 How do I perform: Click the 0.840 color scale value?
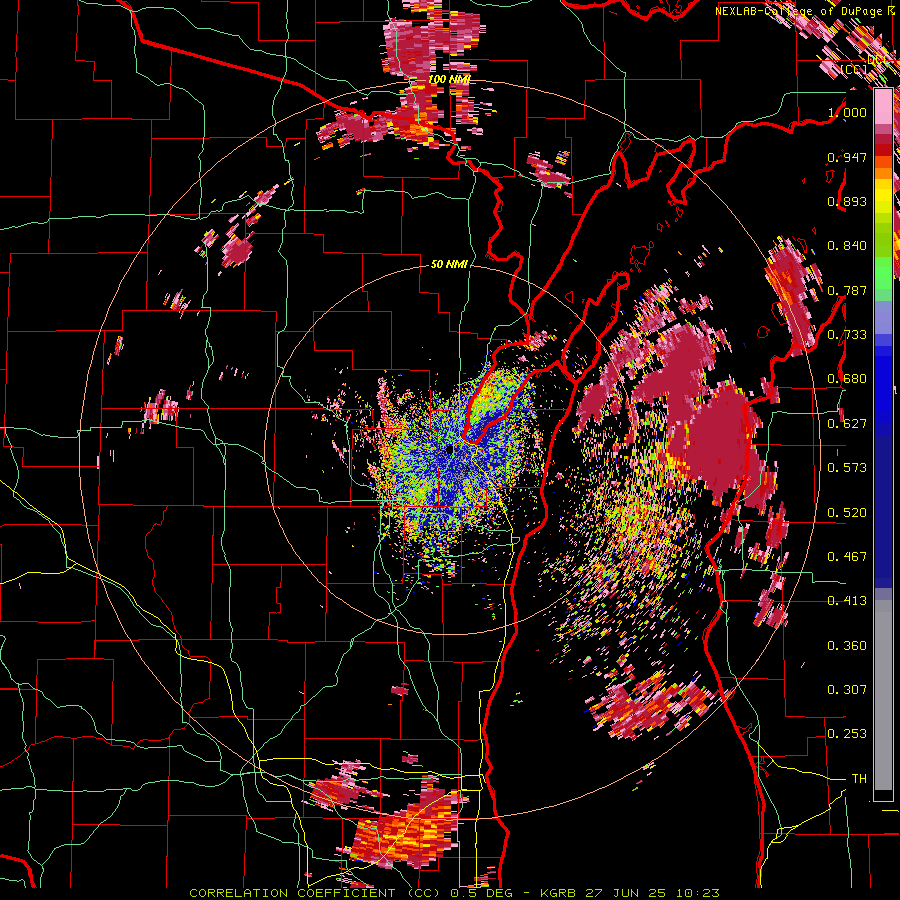click(847, 246)
